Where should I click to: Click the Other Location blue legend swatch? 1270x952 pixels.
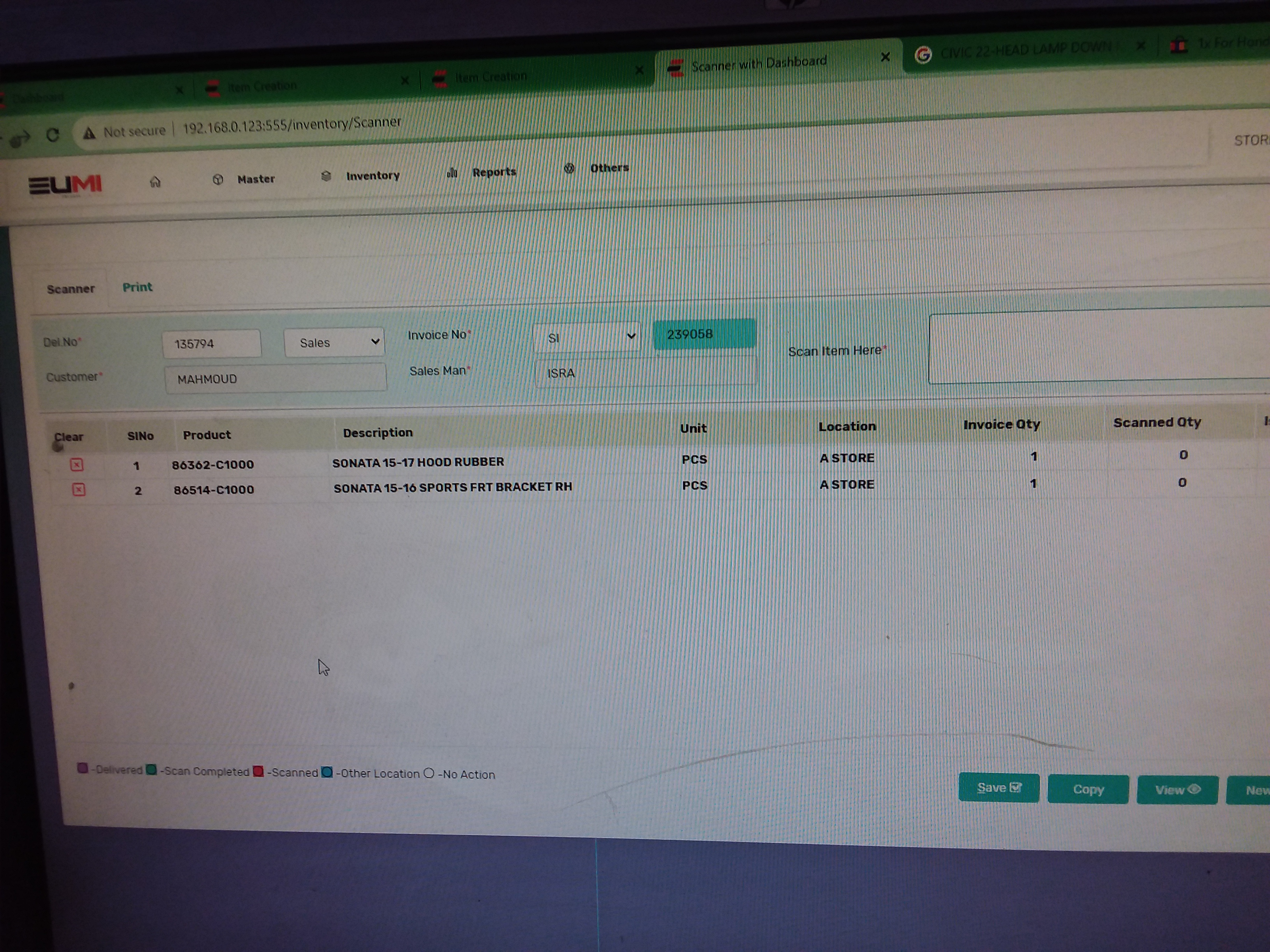[x=327, y=772]
